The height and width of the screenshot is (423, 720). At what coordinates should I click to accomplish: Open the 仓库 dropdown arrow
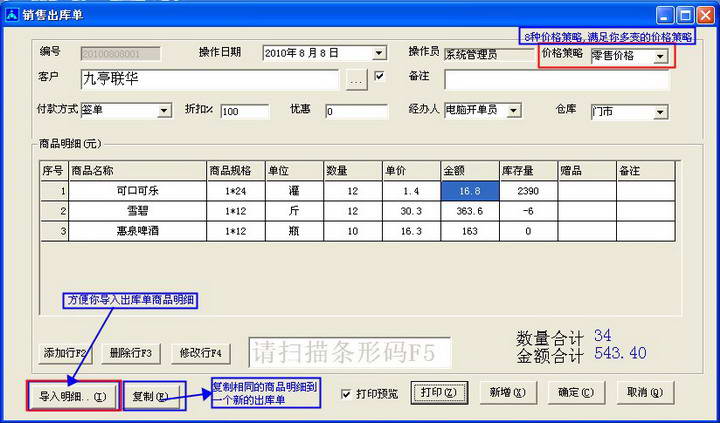(660, 112)
